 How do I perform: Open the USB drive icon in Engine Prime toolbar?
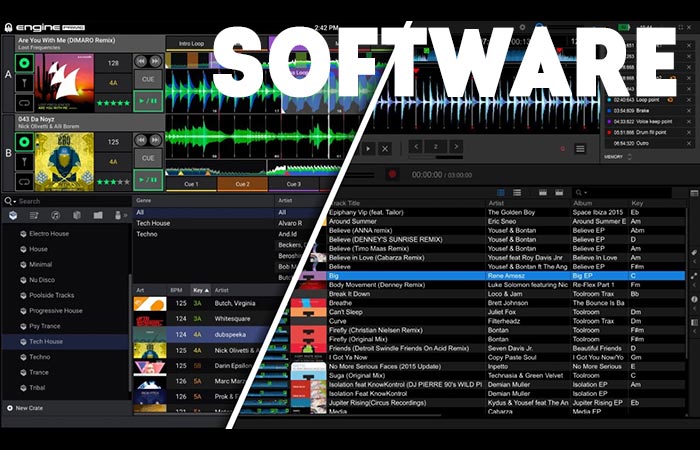[118, 216]
